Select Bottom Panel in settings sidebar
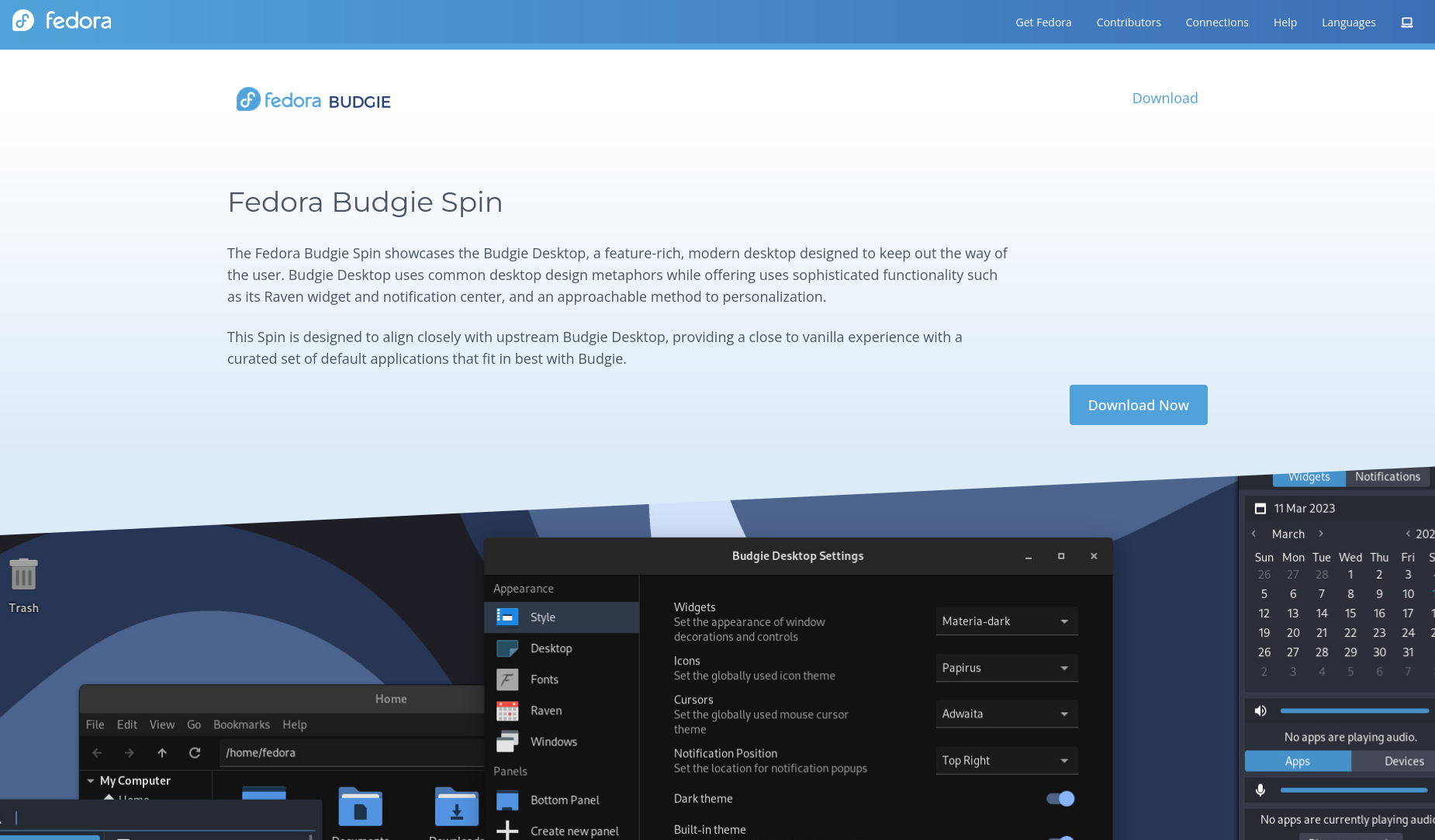The width and height of the screenshot is (1435, 840). (x=562, y=800)
